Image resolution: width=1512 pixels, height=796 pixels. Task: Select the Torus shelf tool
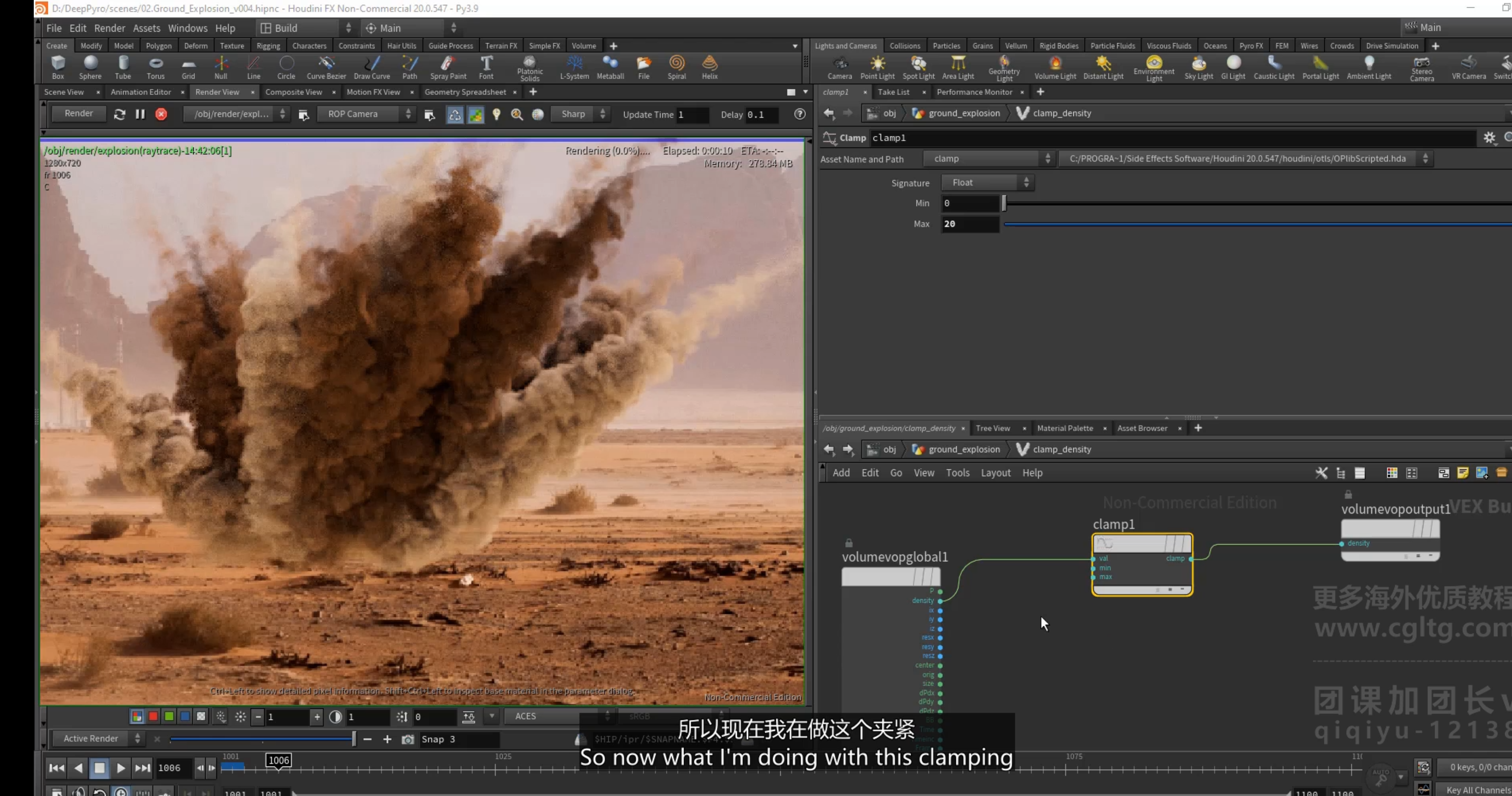tap(156, 68)
